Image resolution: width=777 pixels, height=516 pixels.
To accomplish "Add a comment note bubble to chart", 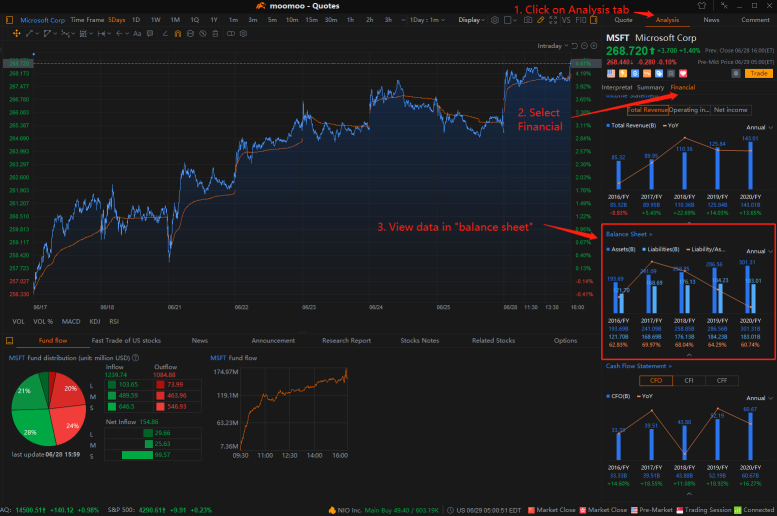I will tap(150, 34).
